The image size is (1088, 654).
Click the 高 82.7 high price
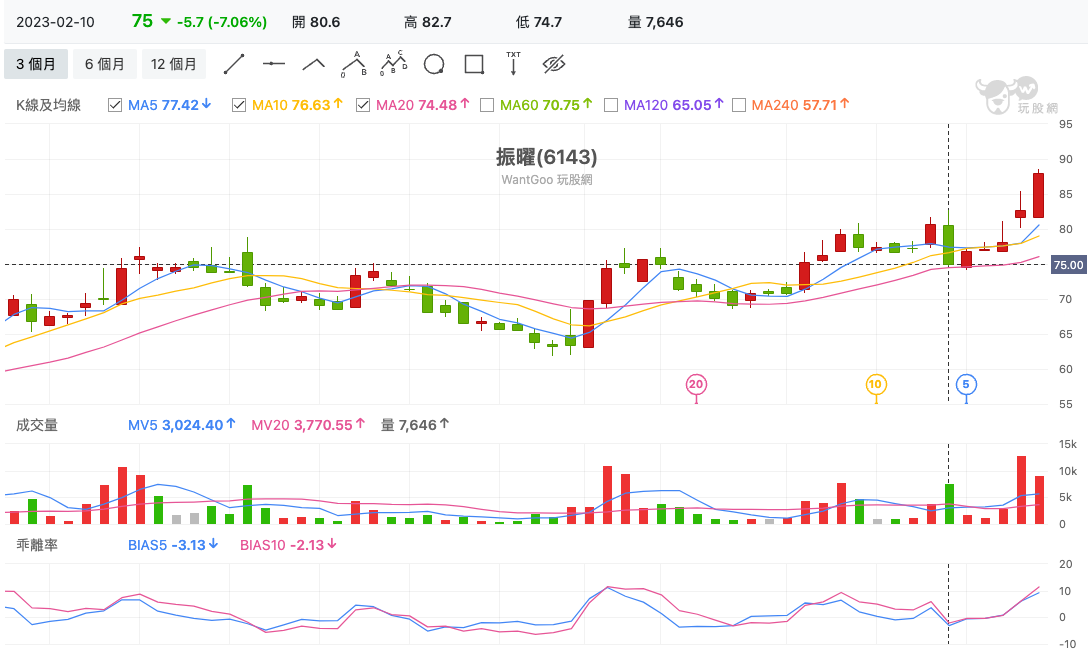point(428,22)
